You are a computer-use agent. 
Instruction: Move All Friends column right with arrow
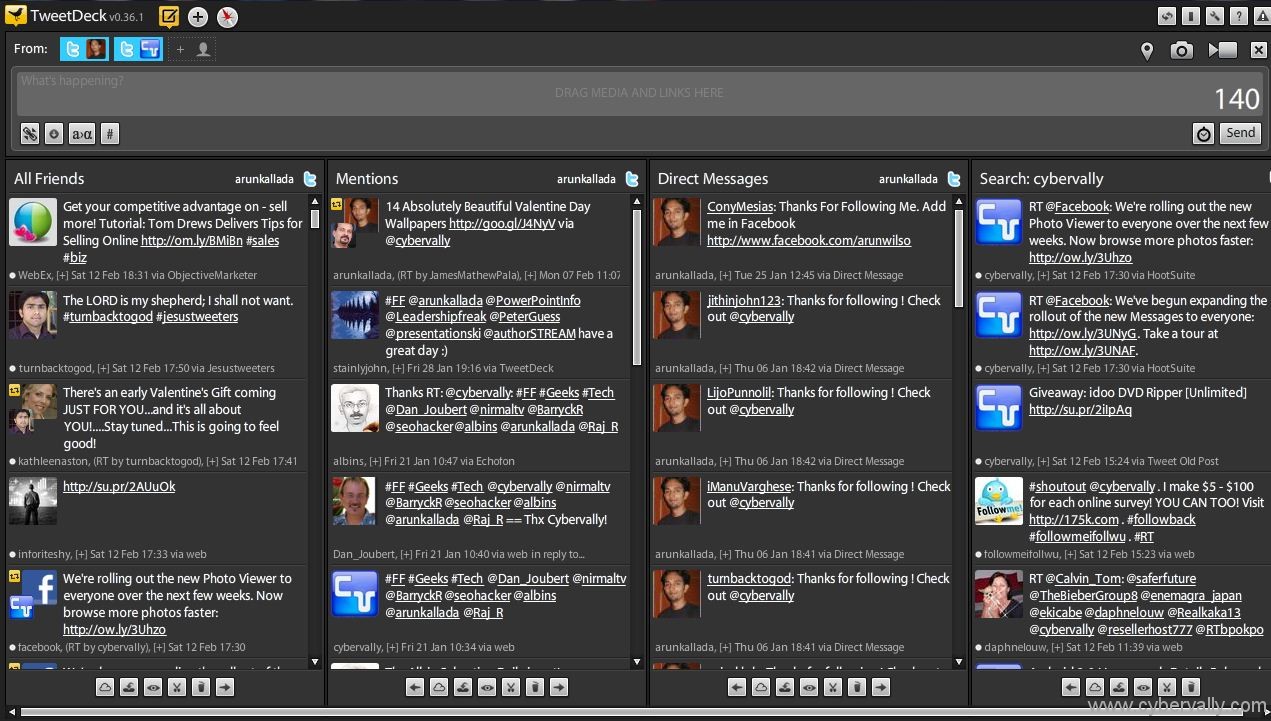pyautogui.click(x=225, y=687)
